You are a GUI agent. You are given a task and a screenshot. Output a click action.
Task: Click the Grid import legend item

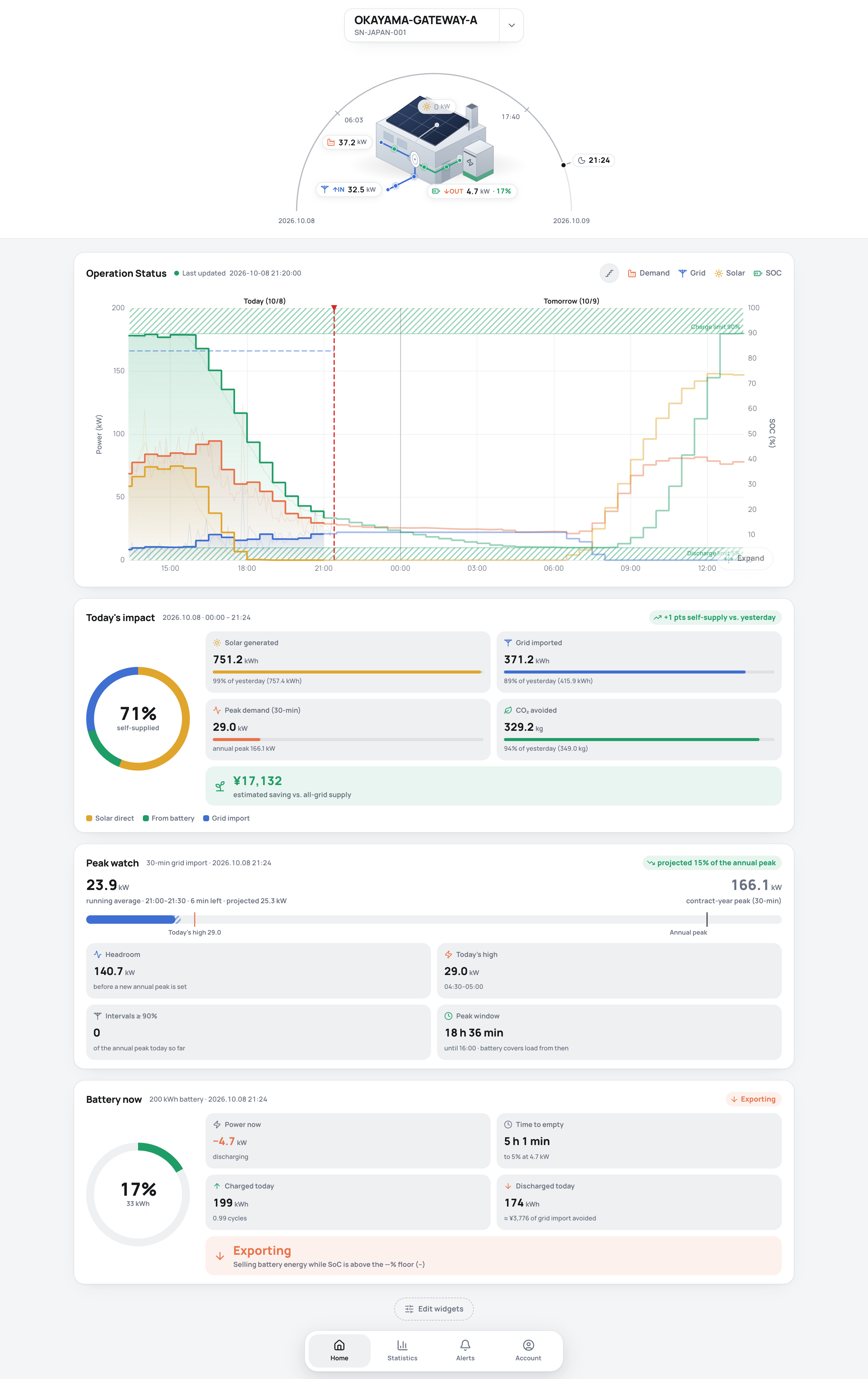pyautogui.click(x=227, y=818)
